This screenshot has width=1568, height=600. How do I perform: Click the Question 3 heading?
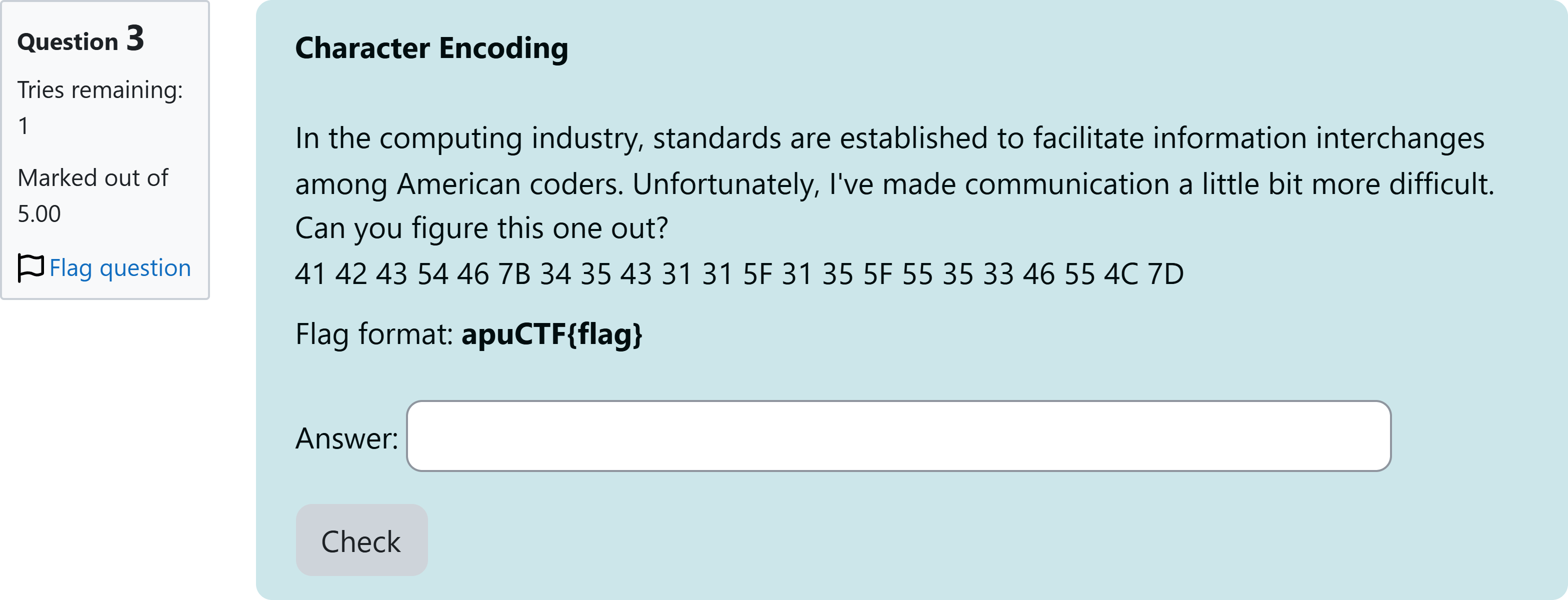[x=80, y=40]
